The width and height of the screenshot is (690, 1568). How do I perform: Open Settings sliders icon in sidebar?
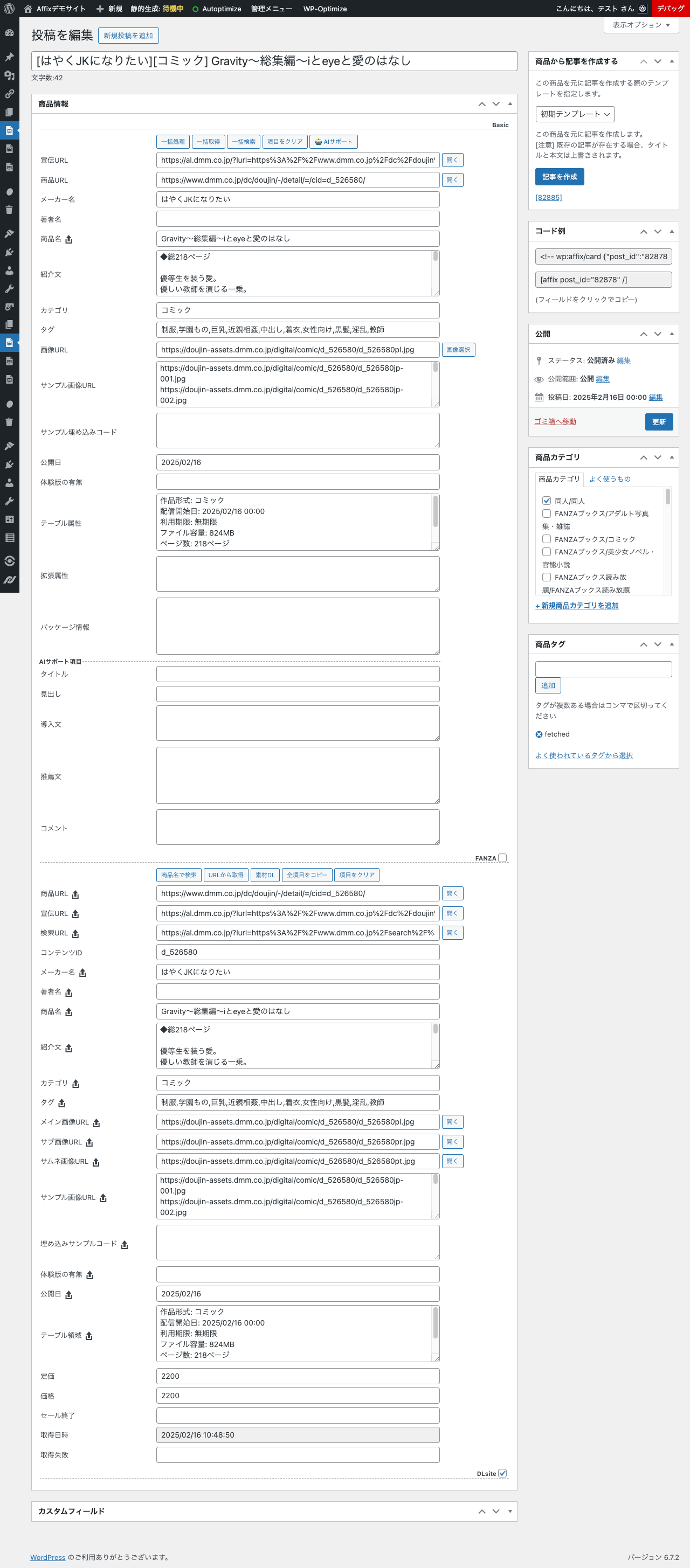click(9, 520)
